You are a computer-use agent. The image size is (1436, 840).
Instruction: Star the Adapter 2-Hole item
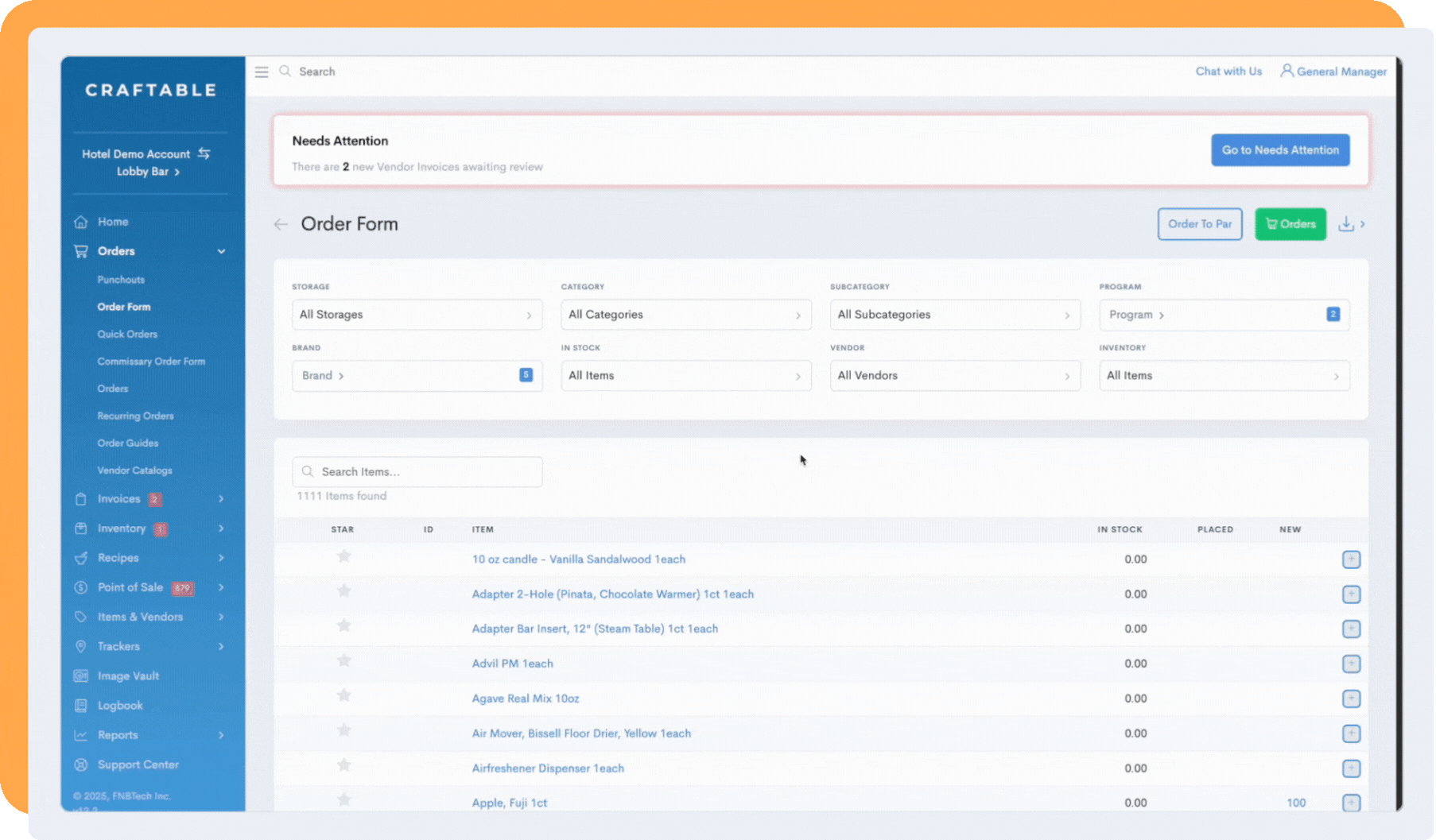pos(343,591)
